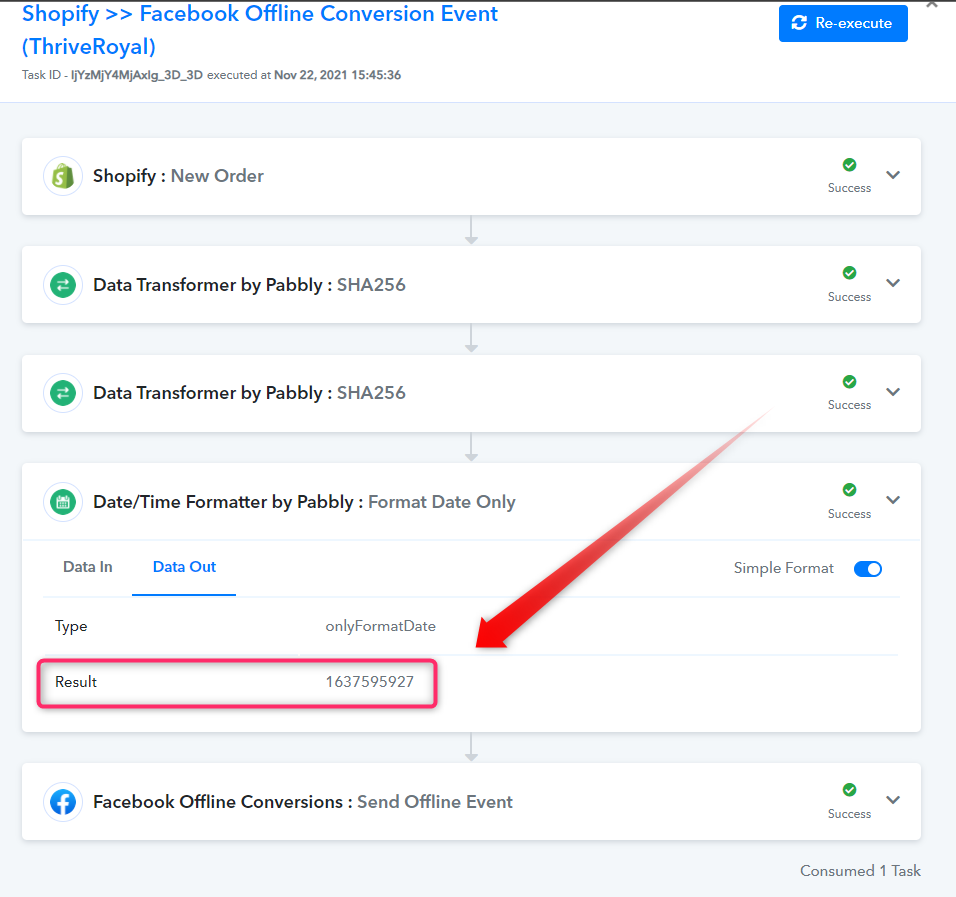
Task: Open the Shopify Facebook Offline Conversion Event title
Action: 260,30
